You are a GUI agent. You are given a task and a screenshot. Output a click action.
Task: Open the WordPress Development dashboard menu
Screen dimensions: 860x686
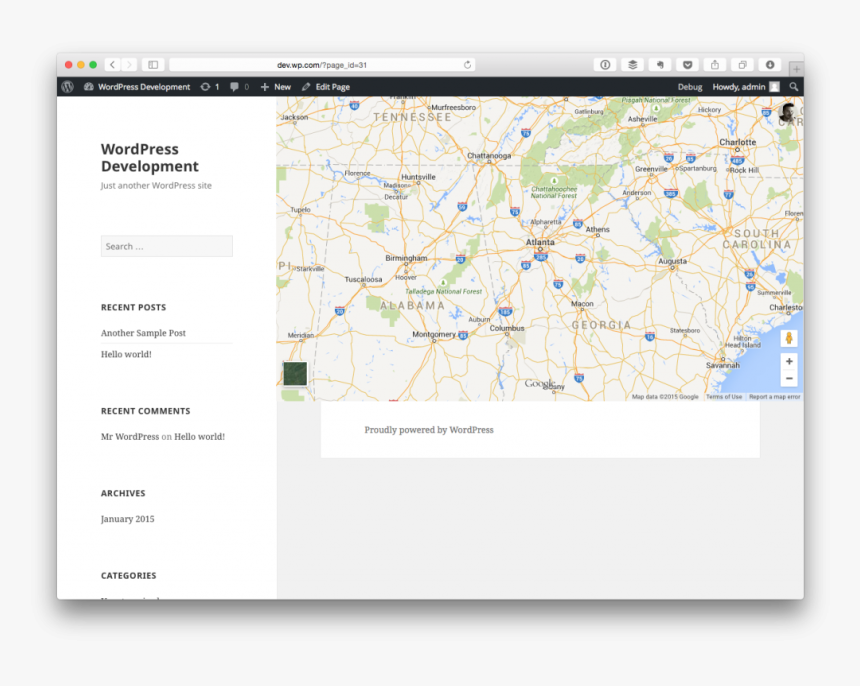137,87
